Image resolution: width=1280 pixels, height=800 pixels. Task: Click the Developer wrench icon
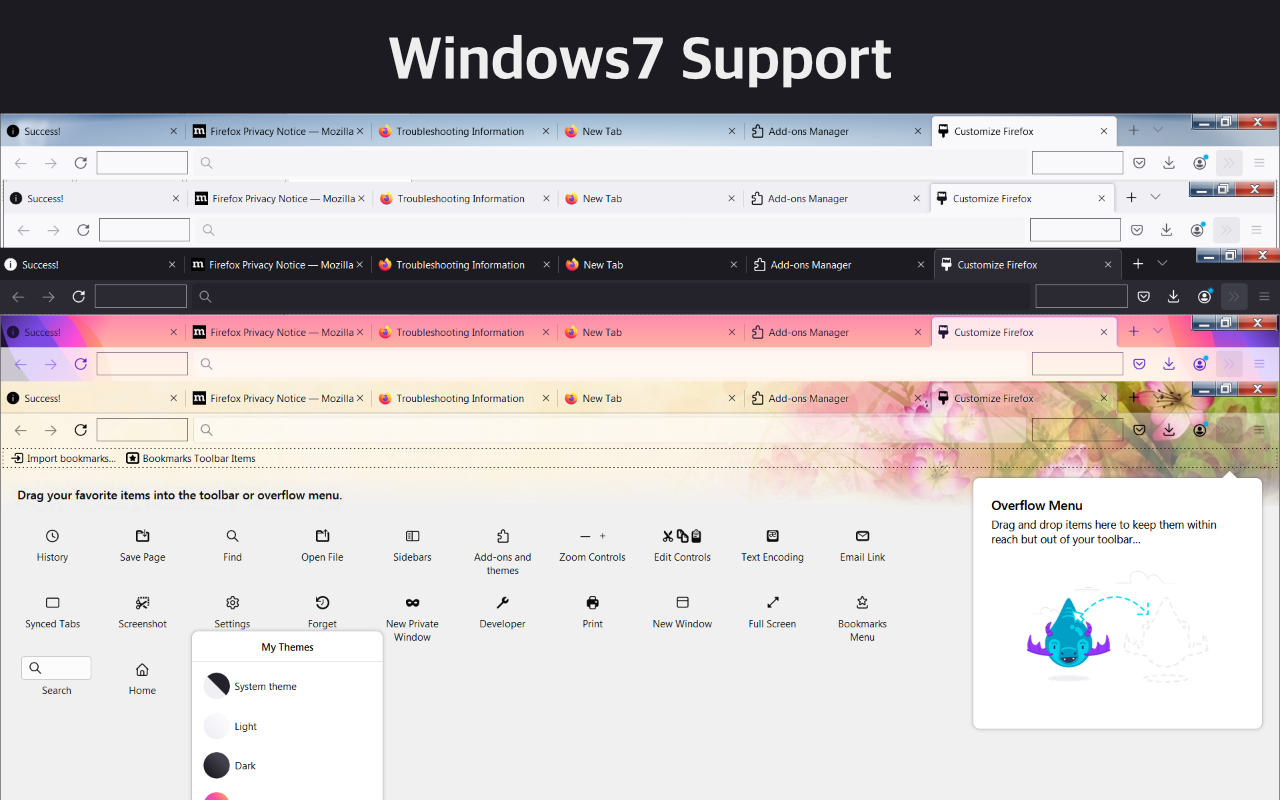pyautogui.click(x=502, y=603)
